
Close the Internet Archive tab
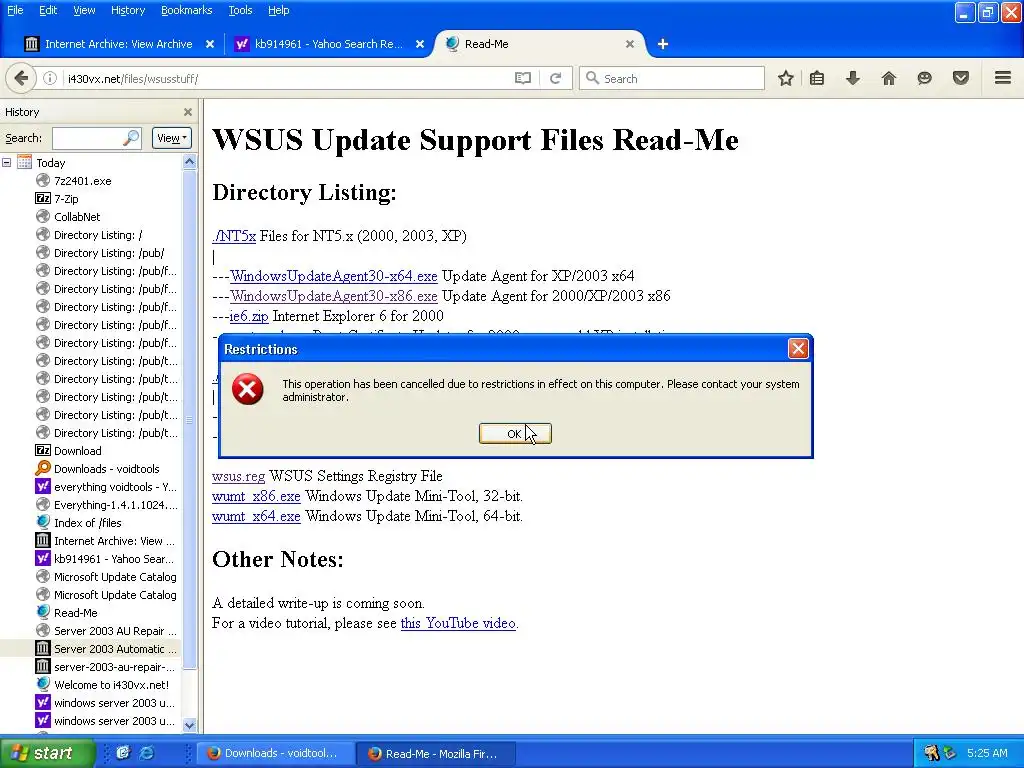pos(210,44)
